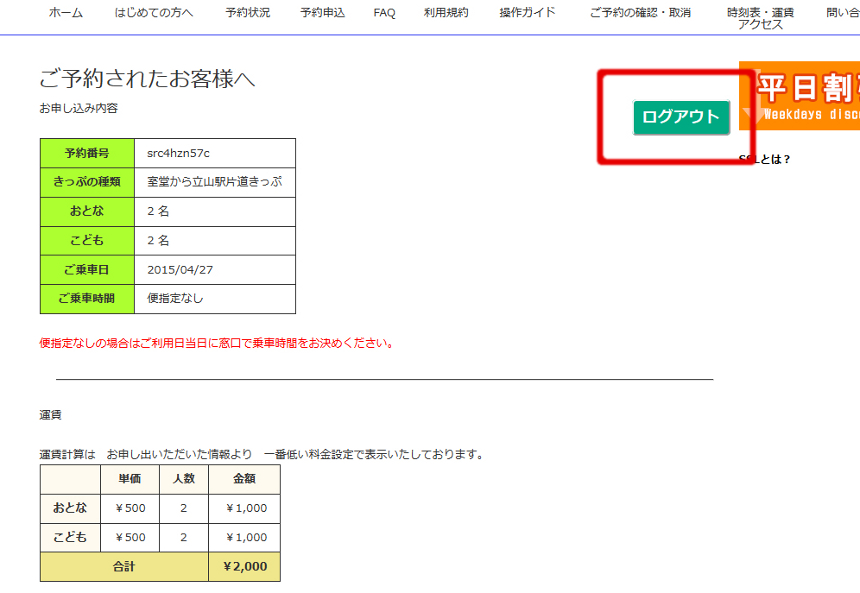Open 操作ガイド in the navigation
The width and height of the screenshot is (860, 593).
coord(527,13)
